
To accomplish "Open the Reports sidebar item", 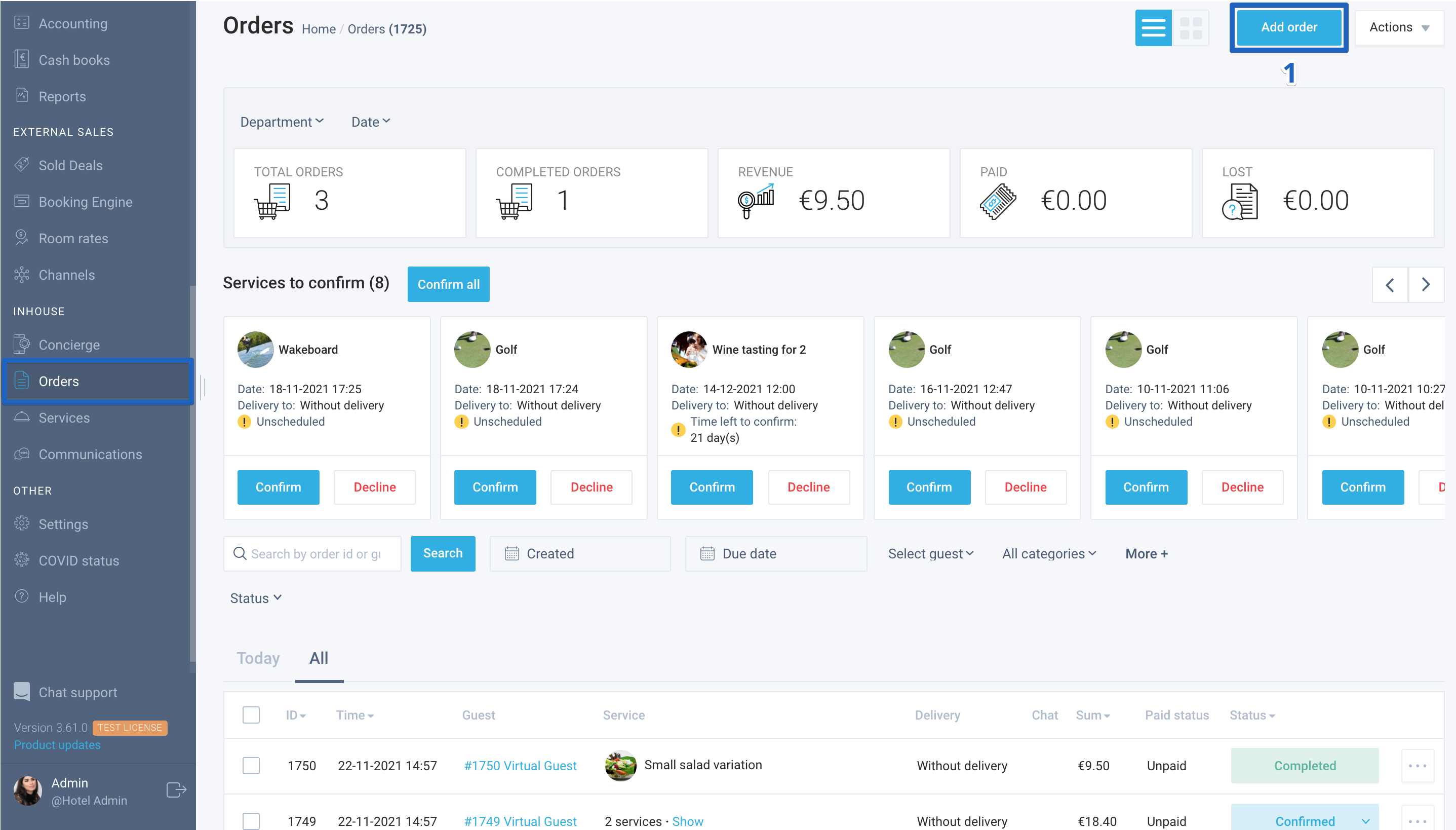I will (x=61, y=96).
